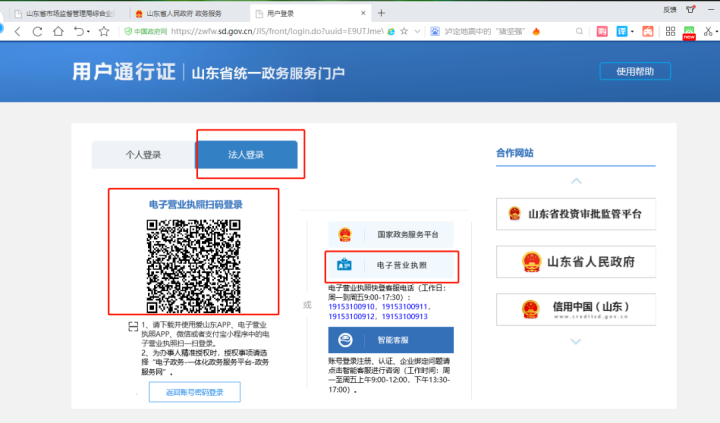Image resolution: width=720 pixels, height=423 pixels.
Task: Click phone number 19153100910
Action: click(351, 307)
